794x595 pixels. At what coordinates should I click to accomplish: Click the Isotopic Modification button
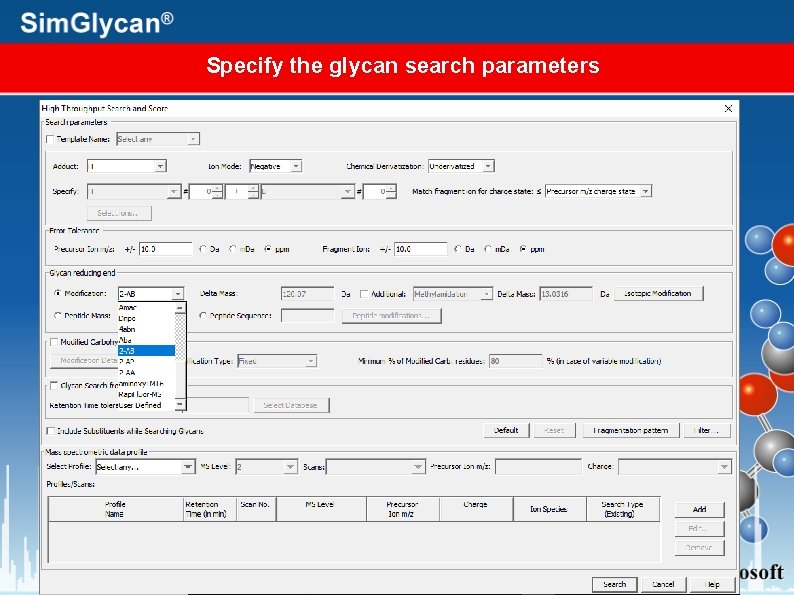tap(658, 294)
